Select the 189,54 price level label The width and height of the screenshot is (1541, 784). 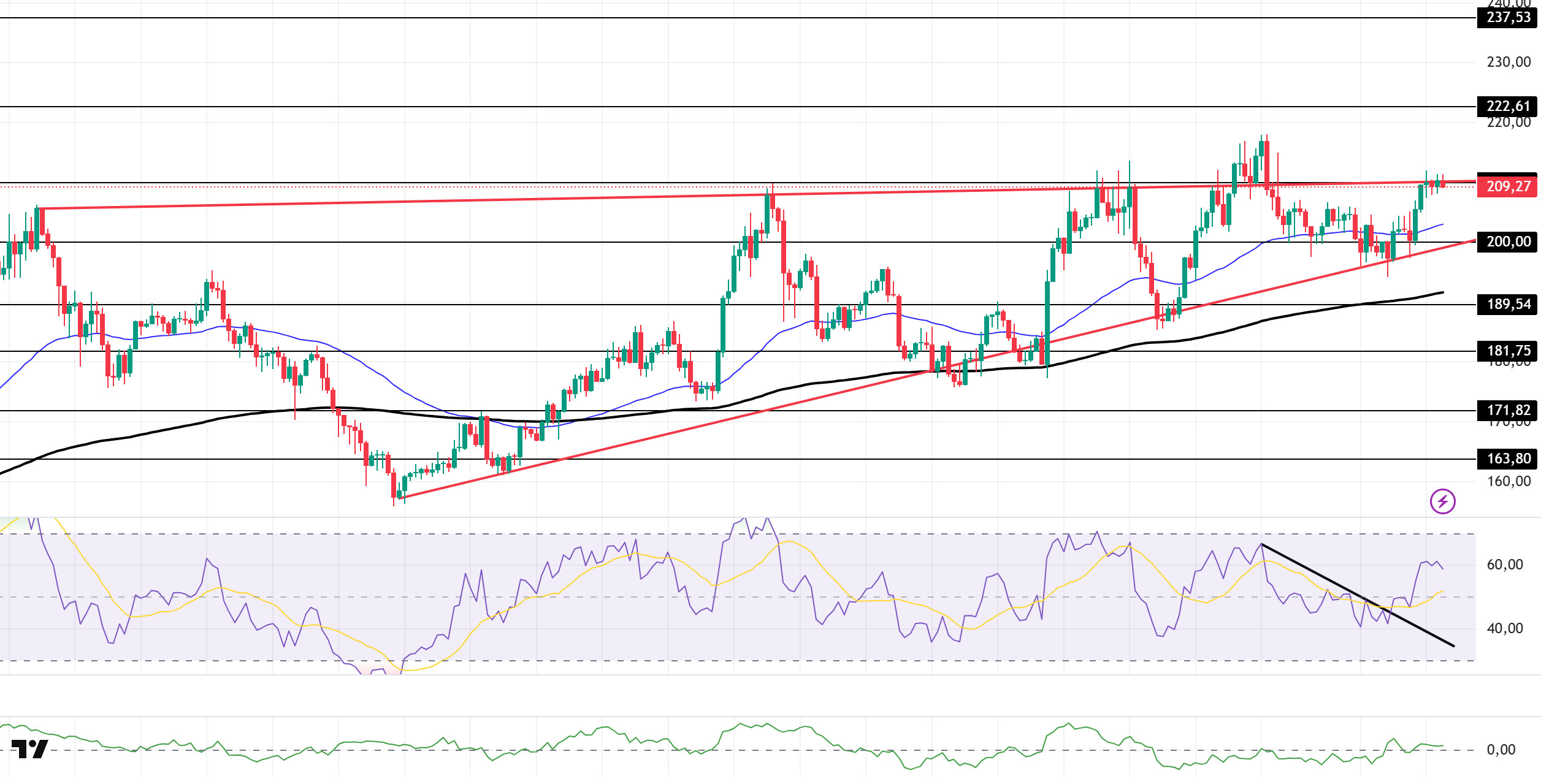pyautogui.click(x=1508, y=304)
